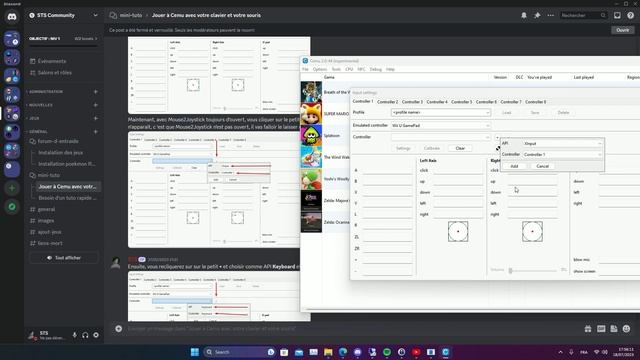Collapse the GÉNÉRAL category
The width and height of the screenshot is (640, 360).
38,132
